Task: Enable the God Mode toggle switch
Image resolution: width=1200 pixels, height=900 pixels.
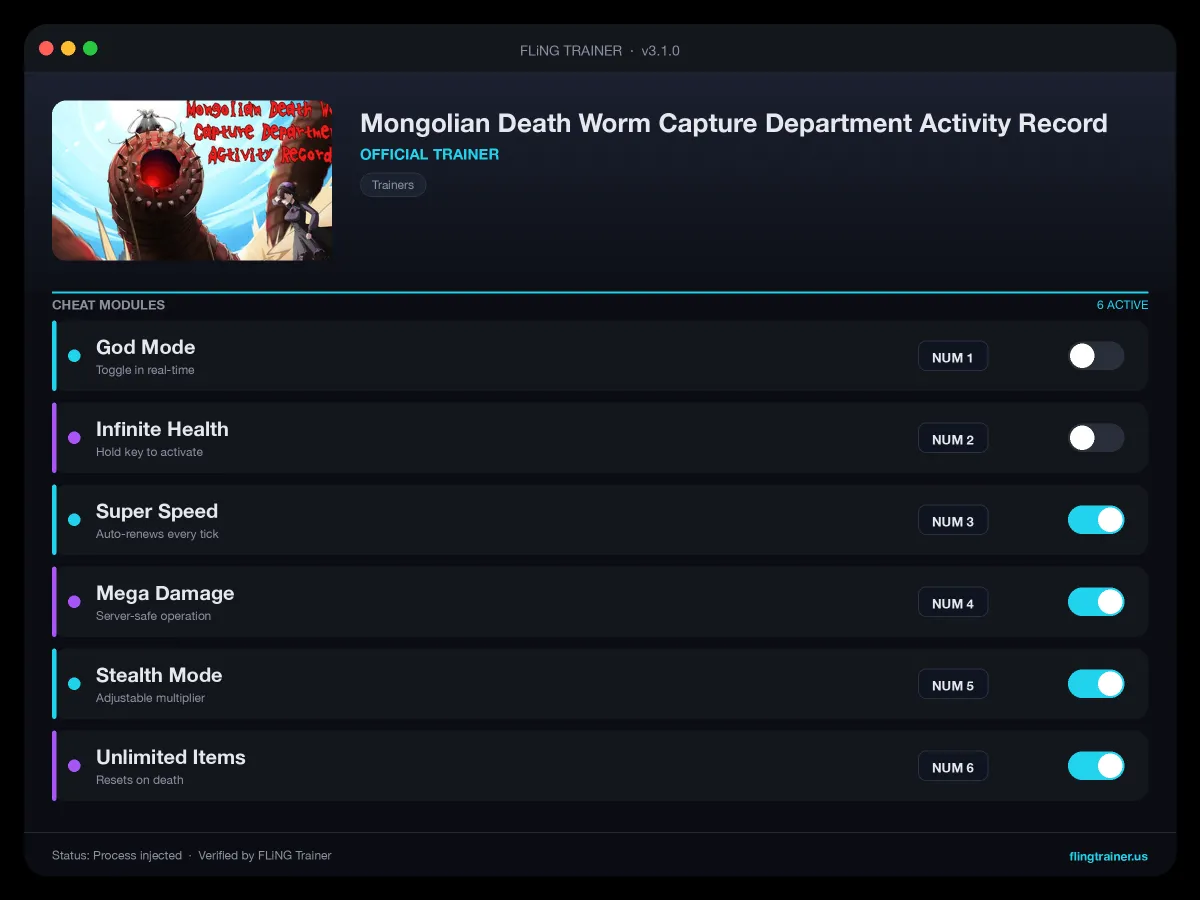Action: 1096,356
